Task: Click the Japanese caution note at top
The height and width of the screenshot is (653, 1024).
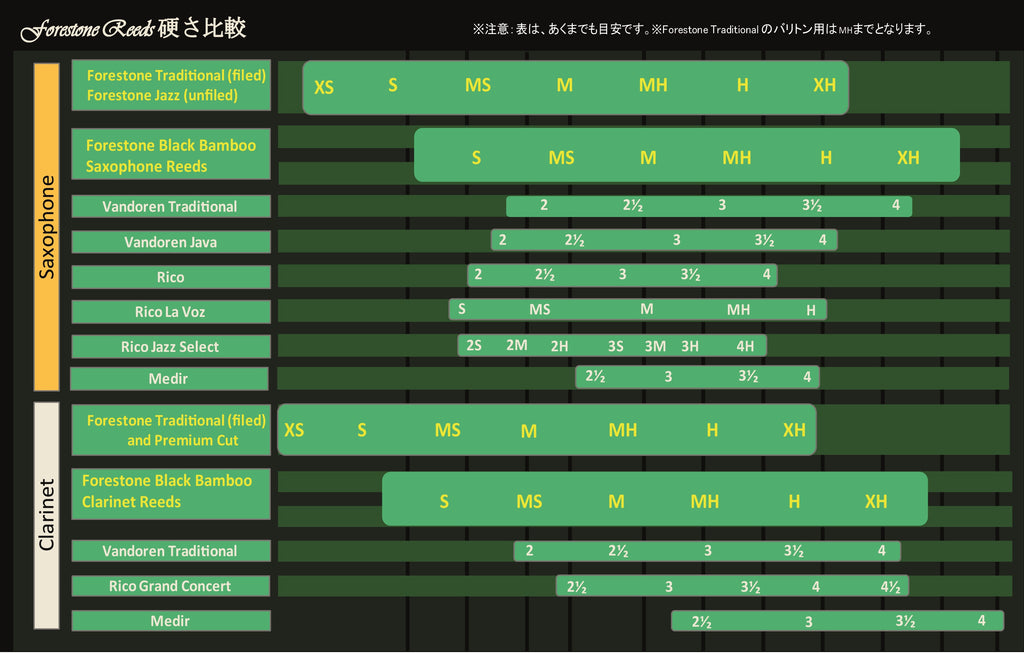Action: pos(702,30)
